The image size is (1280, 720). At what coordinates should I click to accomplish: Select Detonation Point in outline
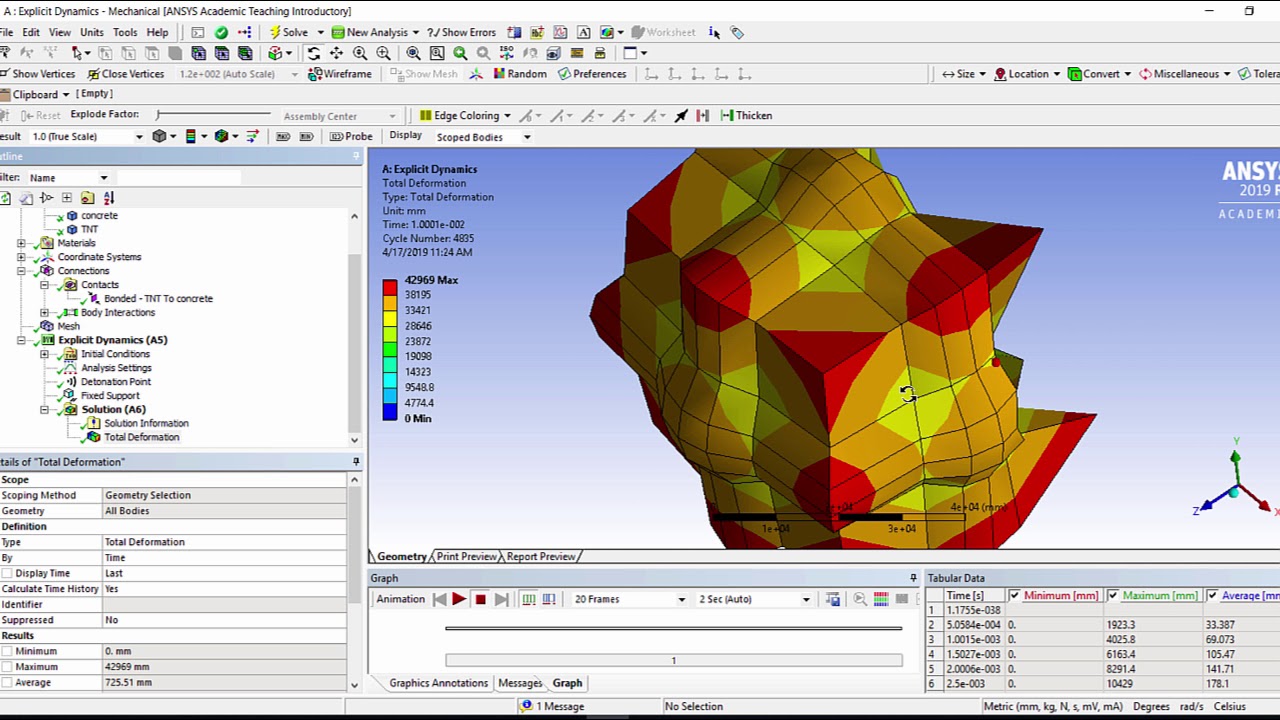click(x=116, y=382)
